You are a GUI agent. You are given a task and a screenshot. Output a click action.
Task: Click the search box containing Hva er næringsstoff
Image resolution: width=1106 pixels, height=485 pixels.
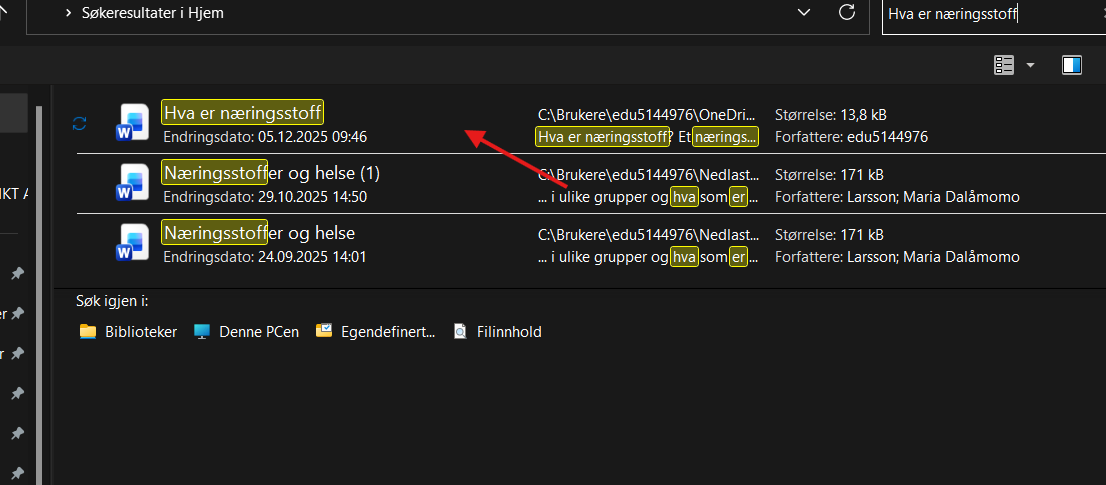tap(990, 14)
